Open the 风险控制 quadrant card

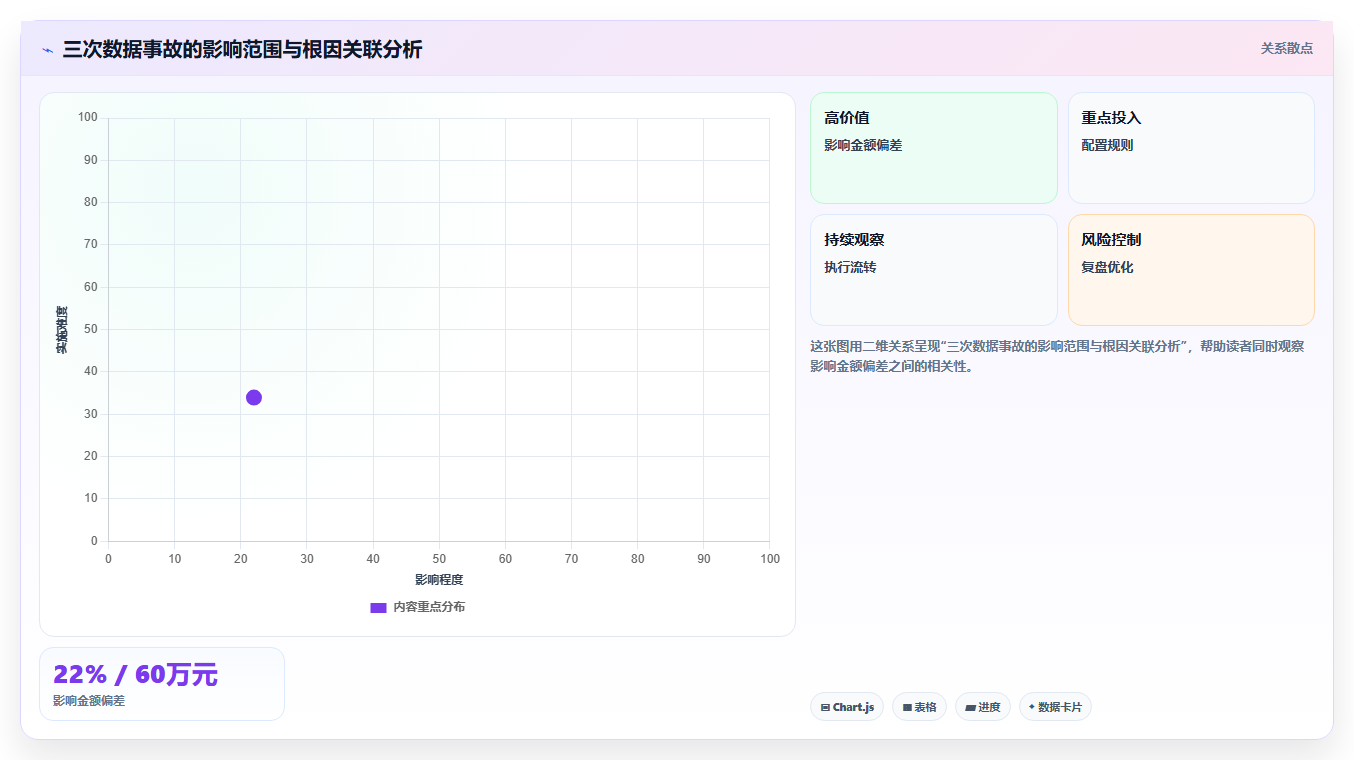1191,270
